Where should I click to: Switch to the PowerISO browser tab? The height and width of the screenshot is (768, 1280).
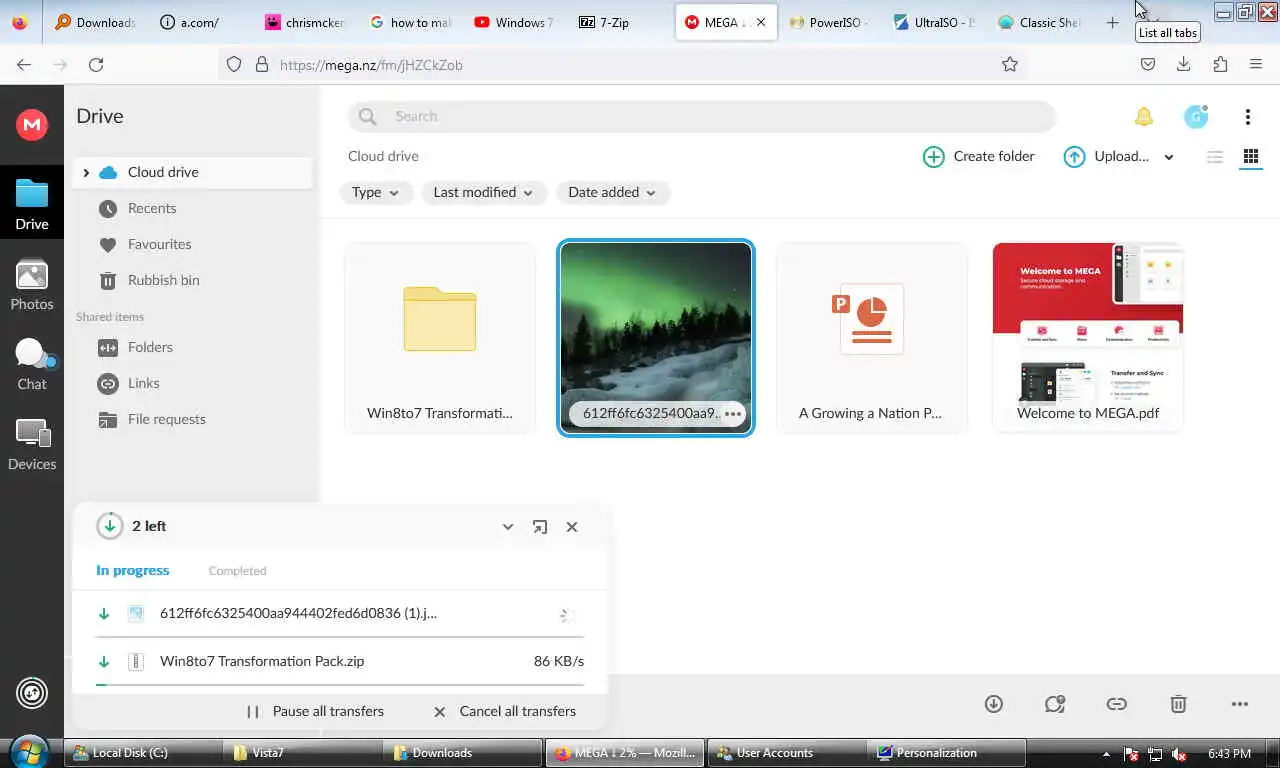click(830, 22)
